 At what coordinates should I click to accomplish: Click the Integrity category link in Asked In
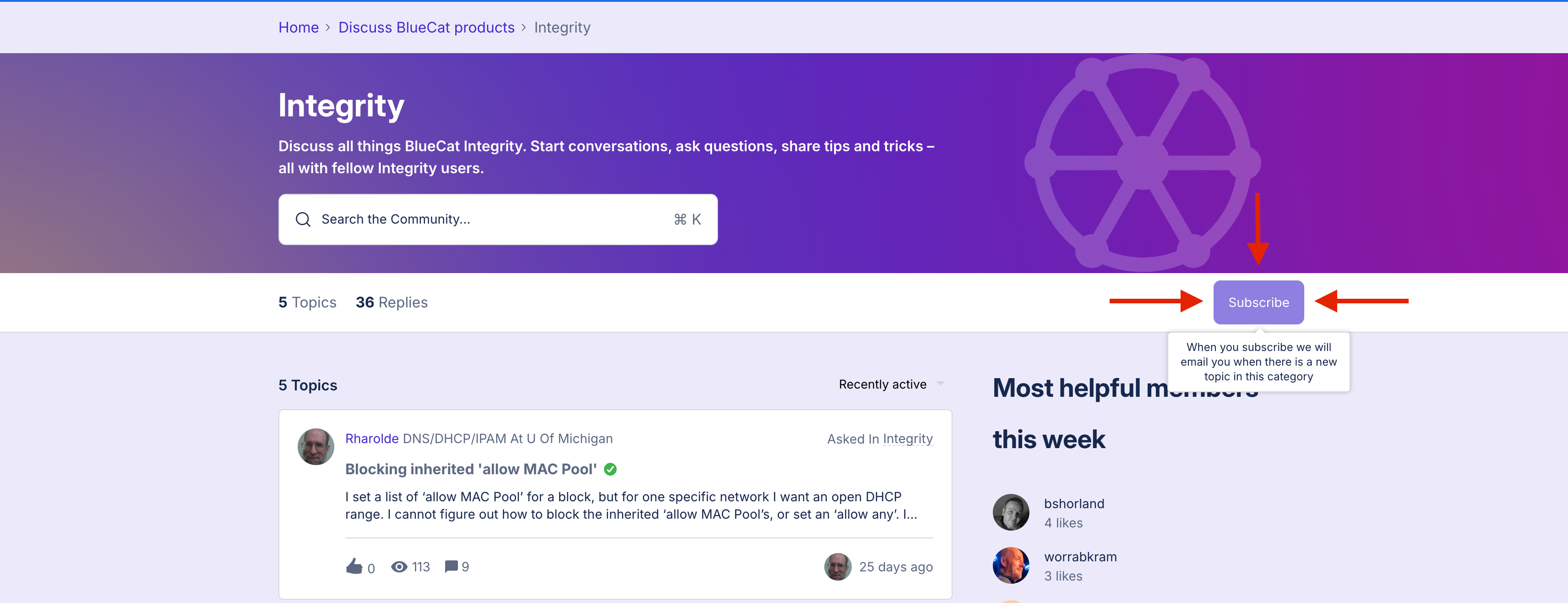[x=908, y=439]
